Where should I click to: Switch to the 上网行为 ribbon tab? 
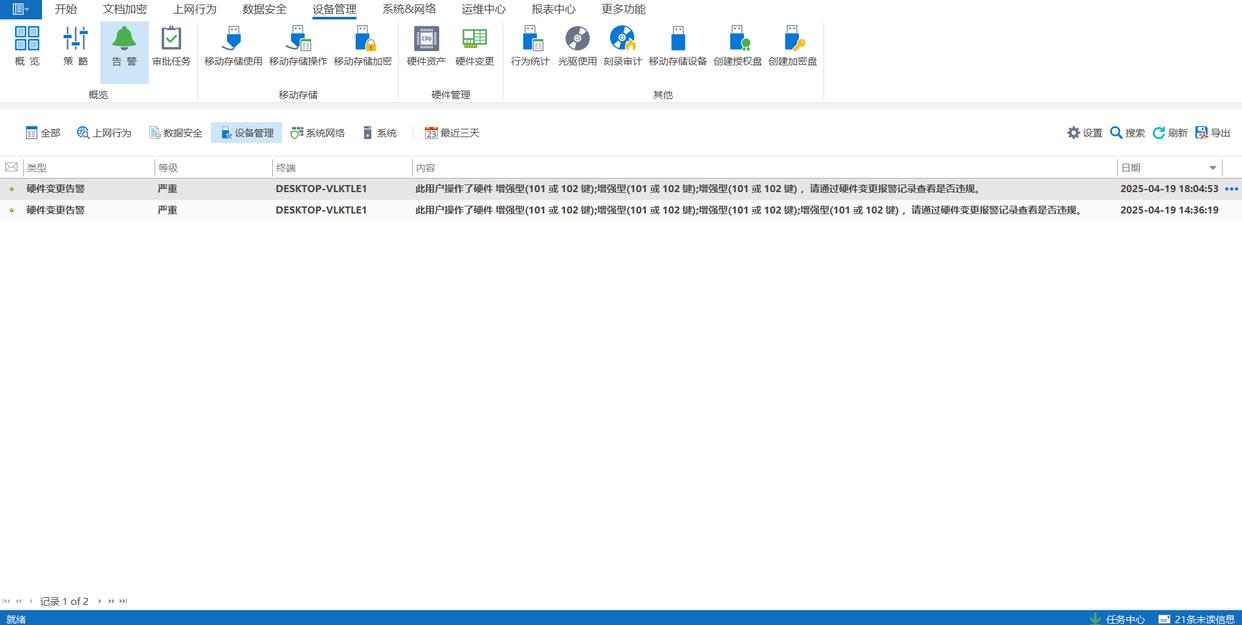pyautogui.click(x=194, y=9)
